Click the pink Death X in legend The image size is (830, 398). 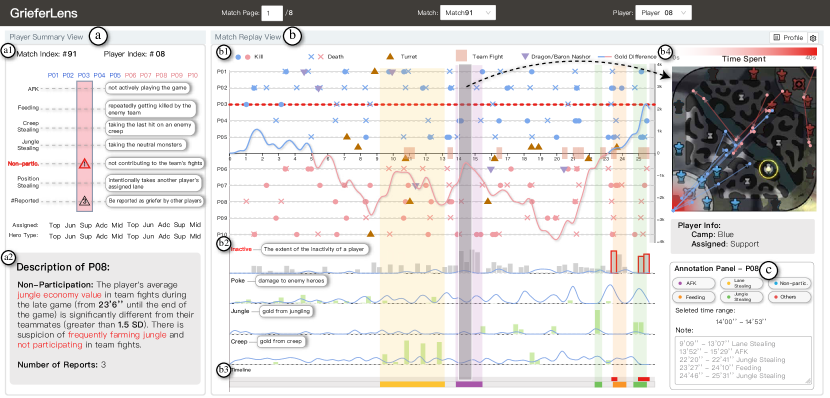click(x=320, y=56)
